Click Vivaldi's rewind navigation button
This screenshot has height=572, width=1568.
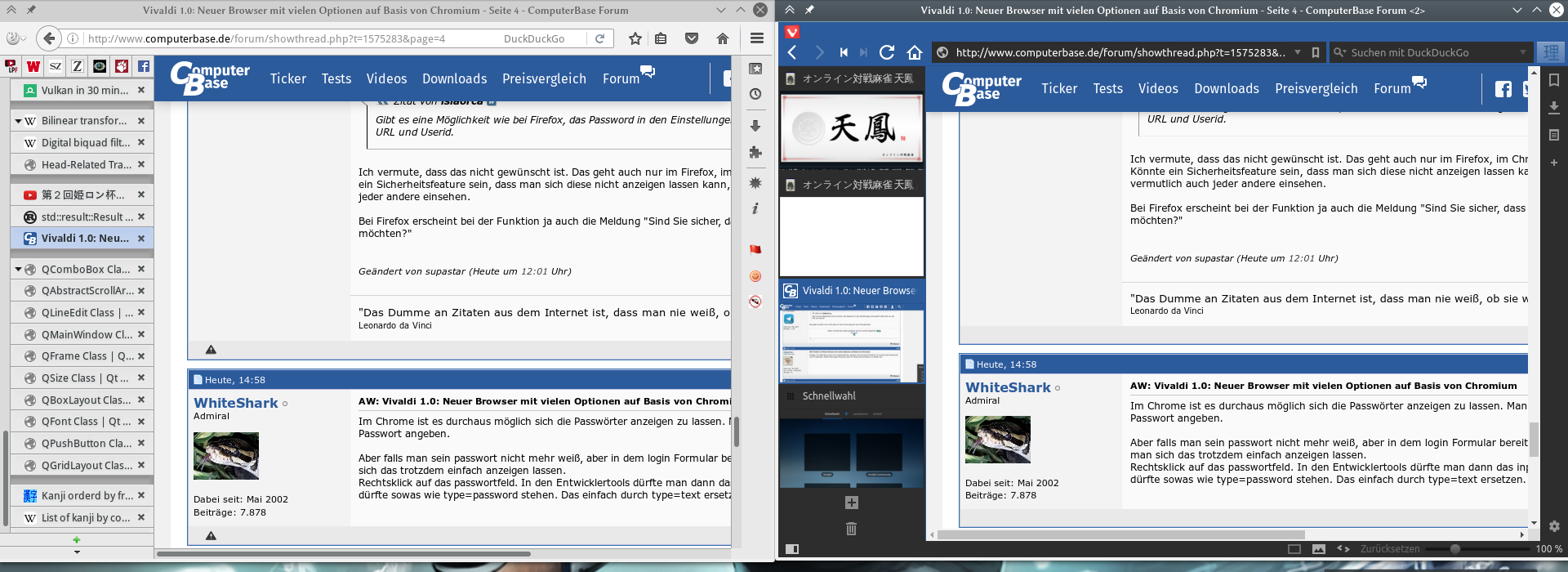[844, 52]
